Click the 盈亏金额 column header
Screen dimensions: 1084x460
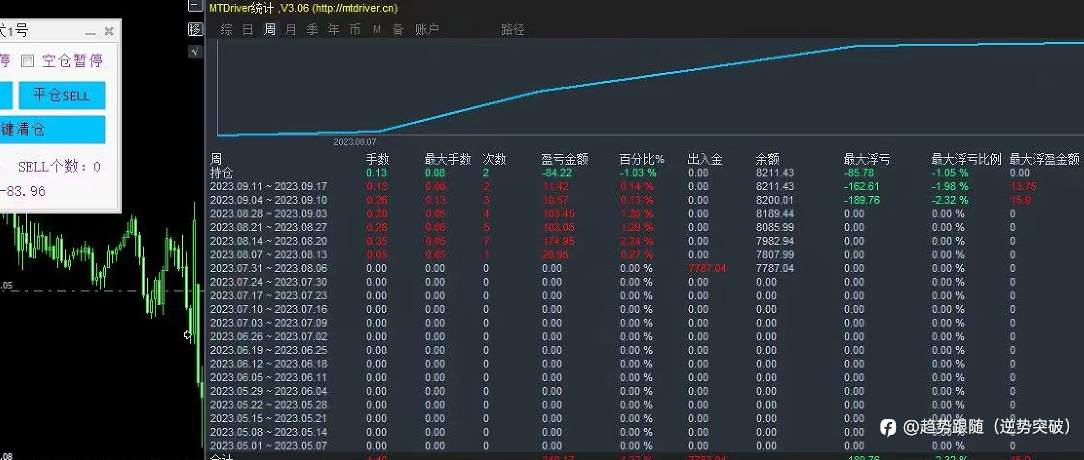(565, 160)
